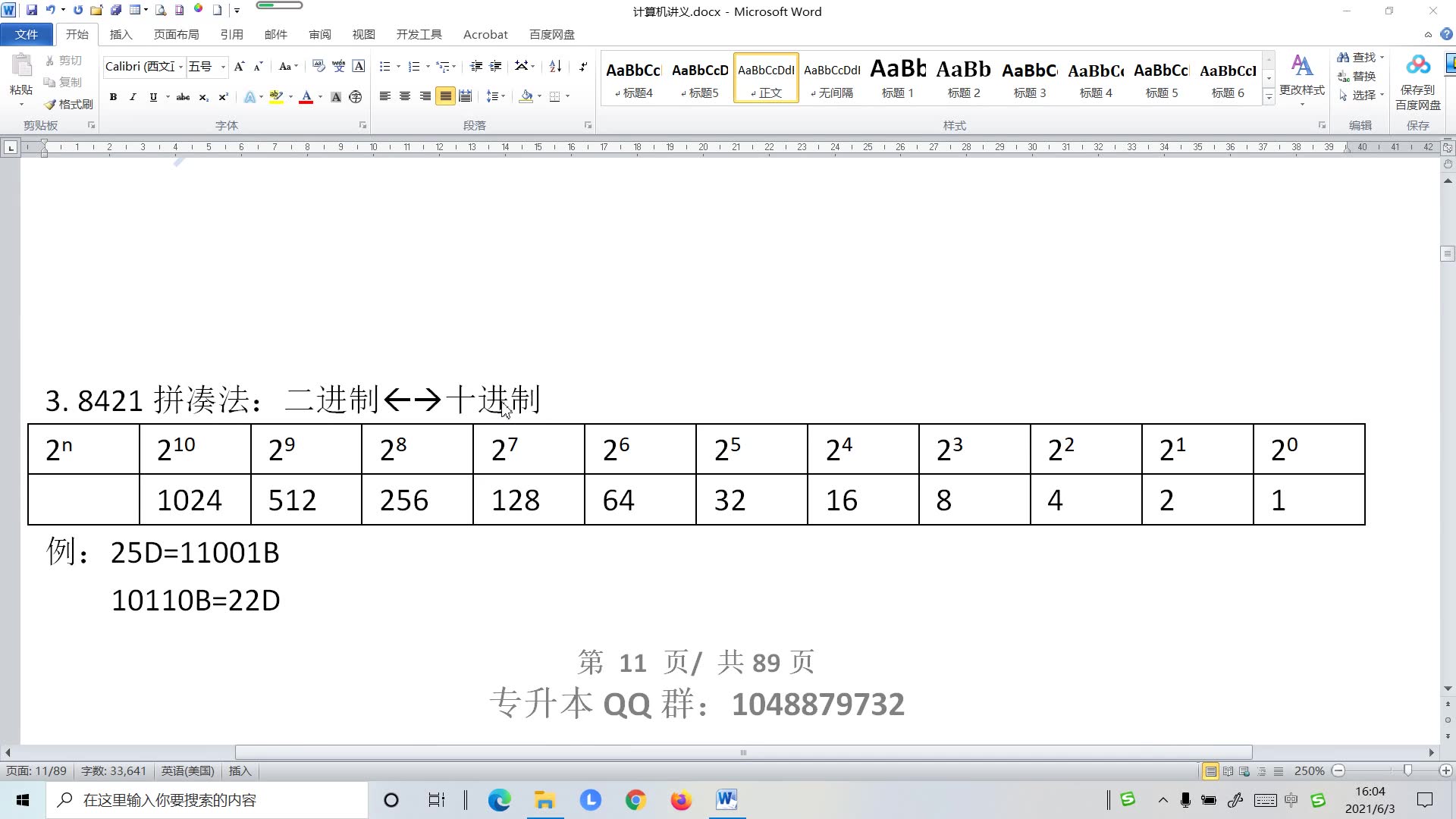
Task: Click the Sort (A-Z) icon
Action: click(555, 67)
